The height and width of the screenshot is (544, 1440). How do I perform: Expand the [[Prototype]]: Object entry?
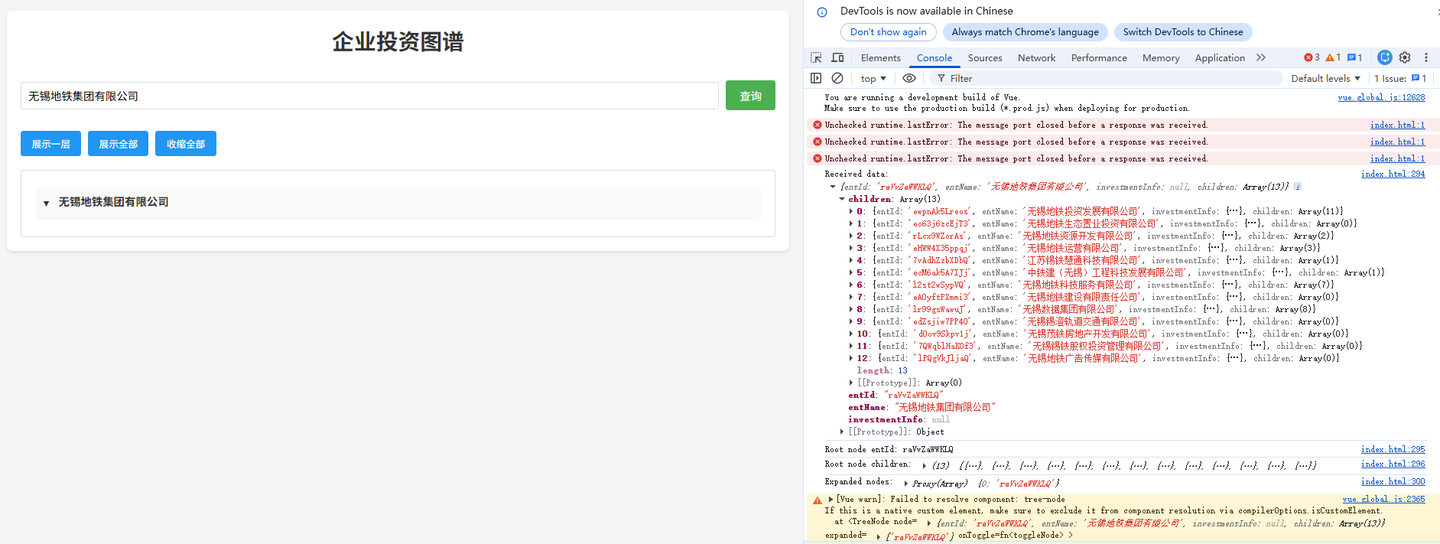point(842,432)
